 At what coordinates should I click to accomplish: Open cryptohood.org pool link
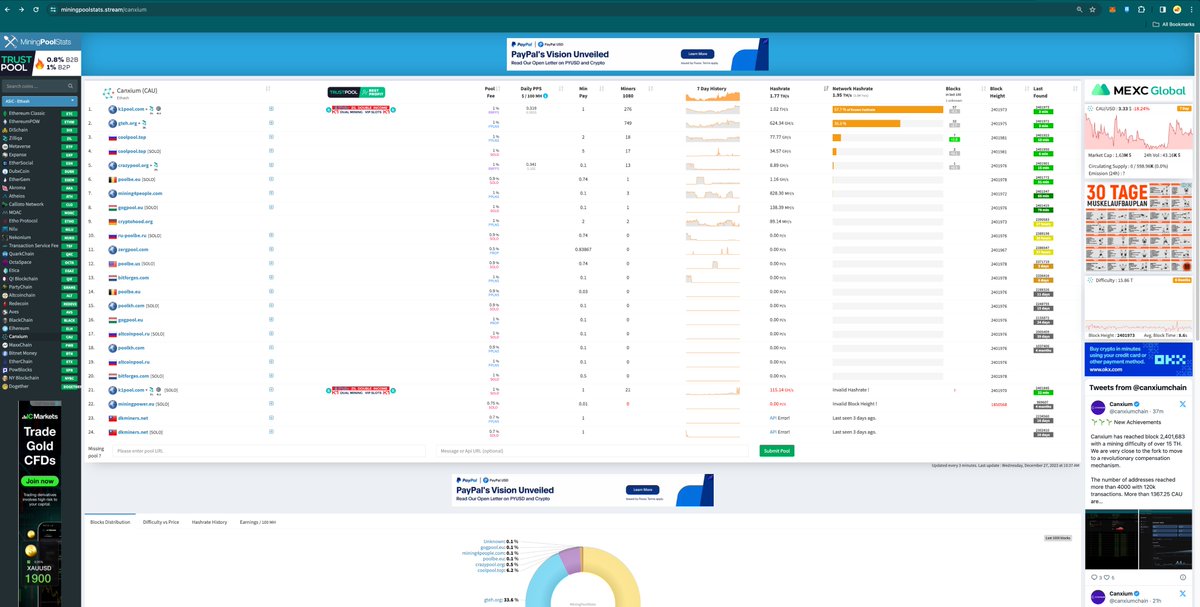click(135, 221)
